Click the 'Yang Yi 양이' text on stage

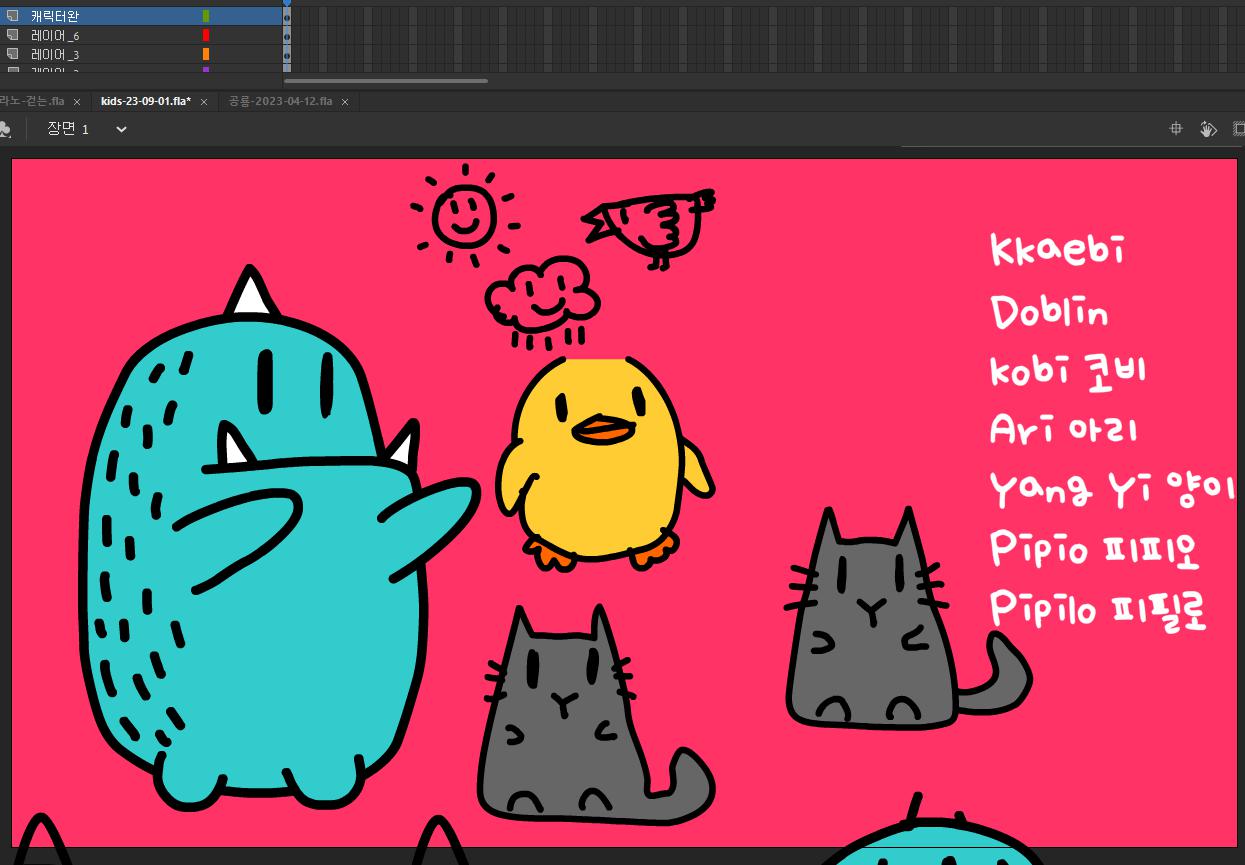point(1113,489)
